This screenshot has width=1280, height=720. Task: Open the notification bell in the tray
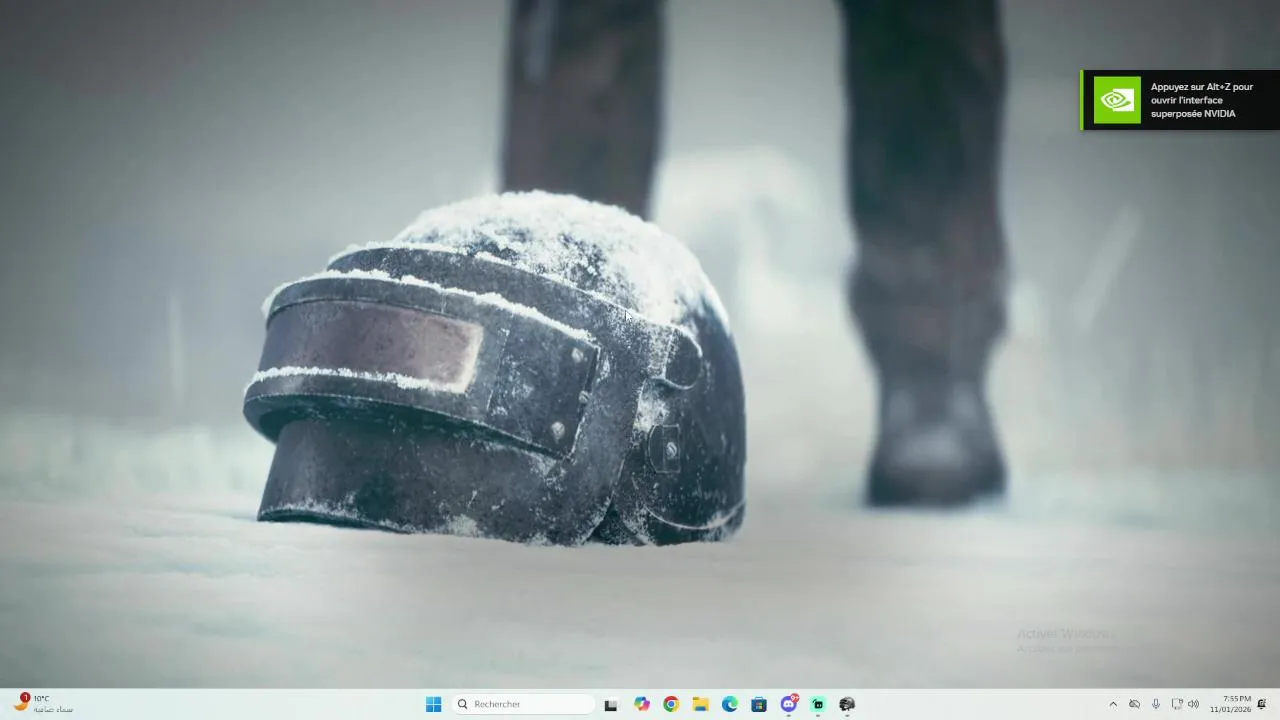1262,704
